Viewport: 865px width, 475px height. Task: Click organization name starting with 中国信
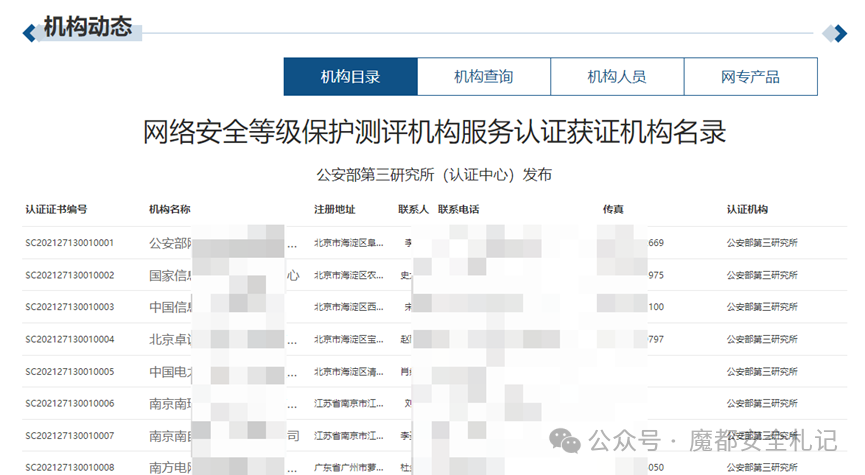tap(170, 307)
